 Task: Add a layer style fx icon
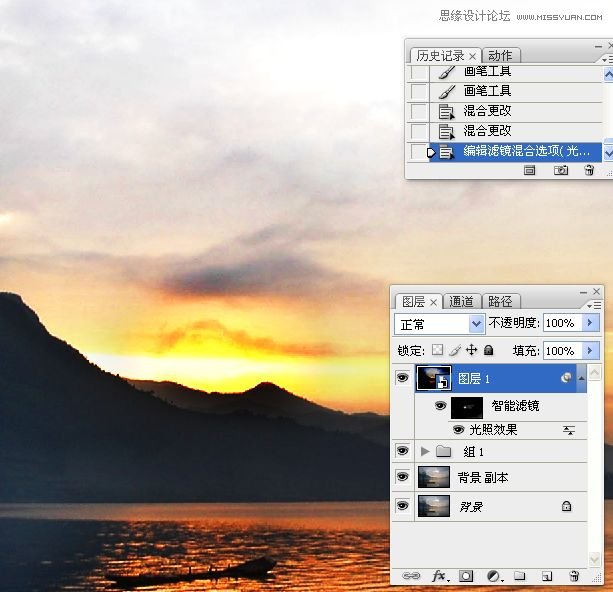441,576
